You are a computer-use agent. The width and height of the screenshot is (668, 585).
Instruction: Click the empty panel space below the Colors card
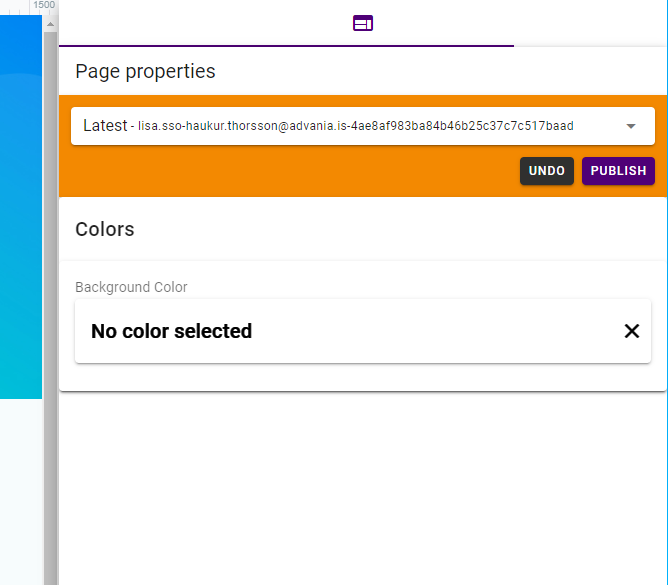[x=363, y=488]
